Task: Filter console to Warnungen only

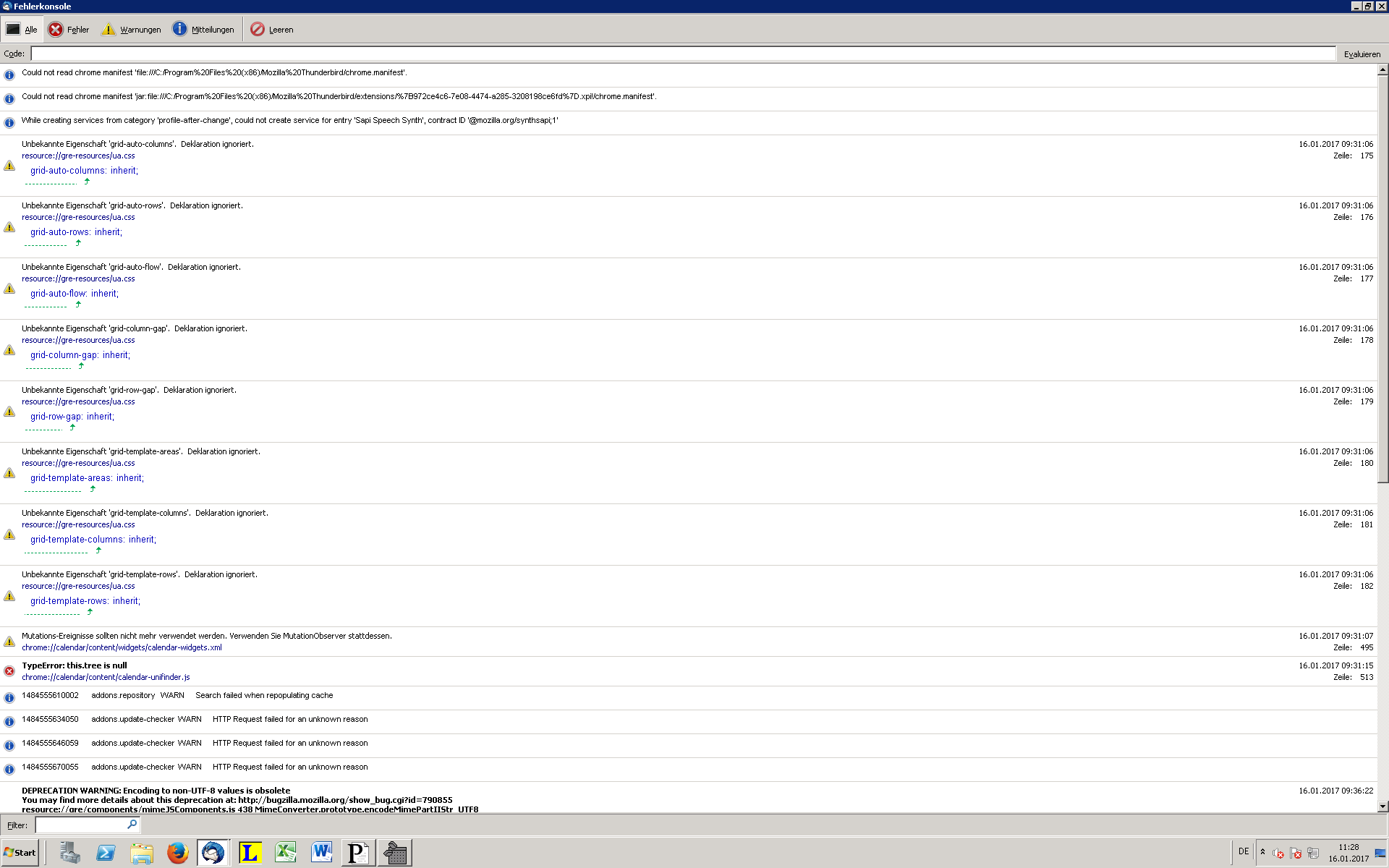Action: [131, 30]
